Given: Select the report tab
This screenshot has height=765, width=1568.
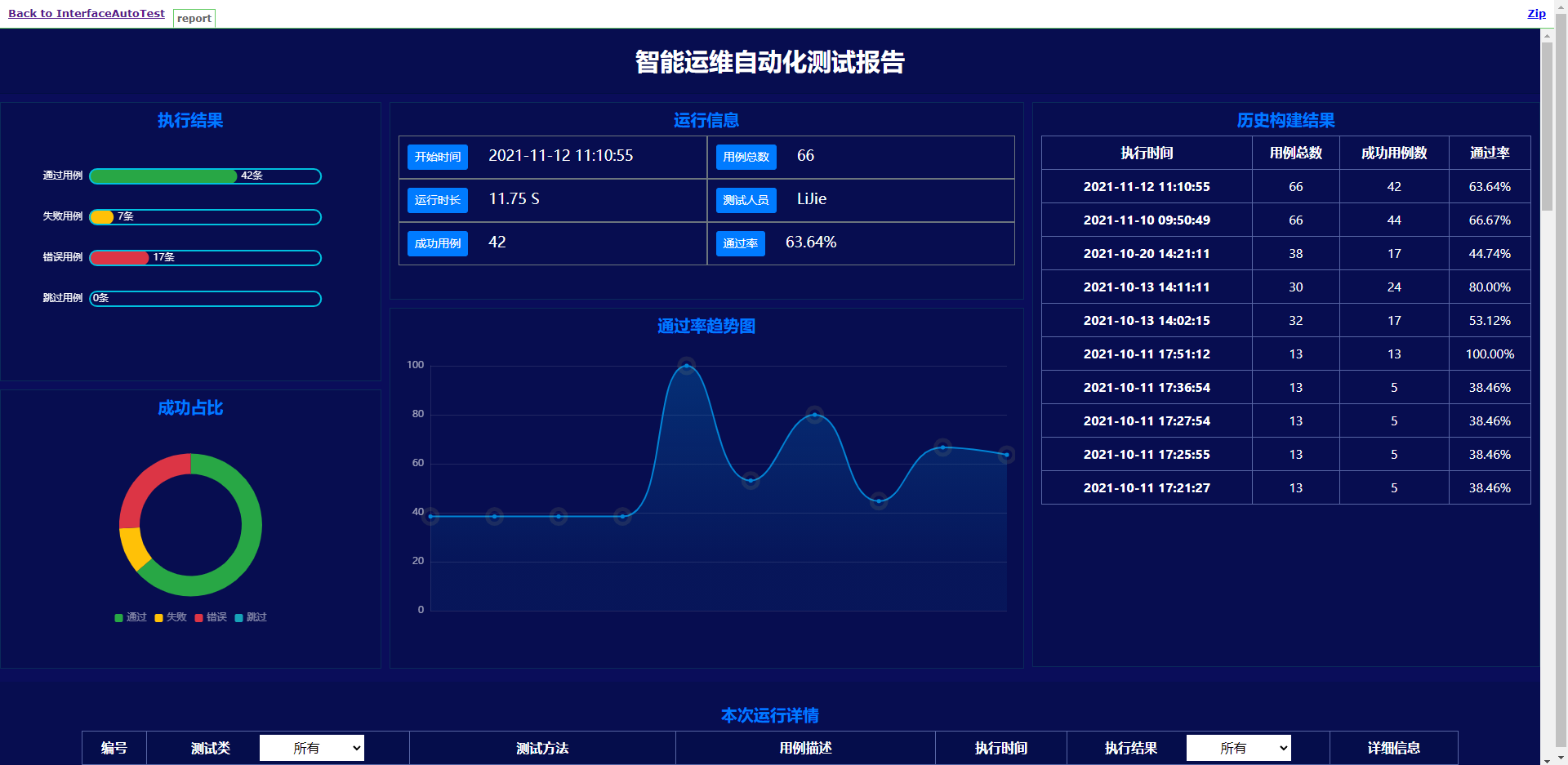Looking at the screenshot, I should tap(194, 18).
